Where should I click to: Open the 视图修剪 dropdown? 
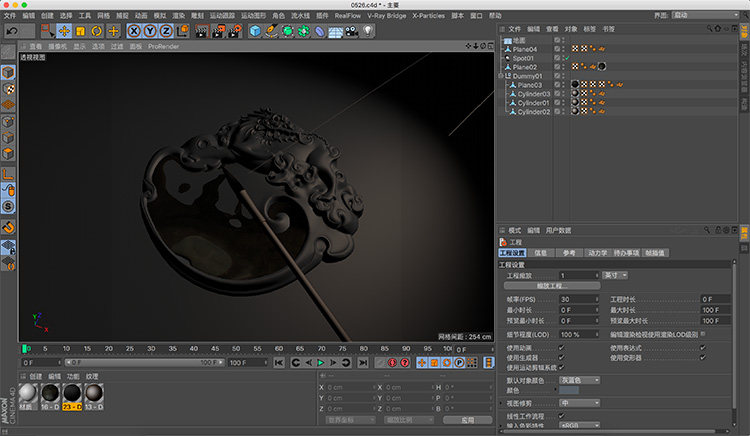click(579, 403)
